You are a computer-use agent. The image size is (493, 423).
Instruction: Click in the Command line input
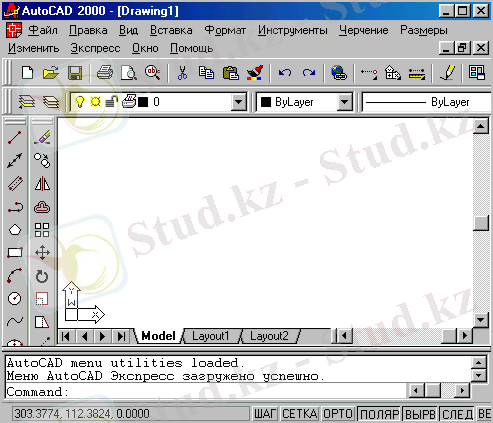pyautogui.click(x=207, y=392)
